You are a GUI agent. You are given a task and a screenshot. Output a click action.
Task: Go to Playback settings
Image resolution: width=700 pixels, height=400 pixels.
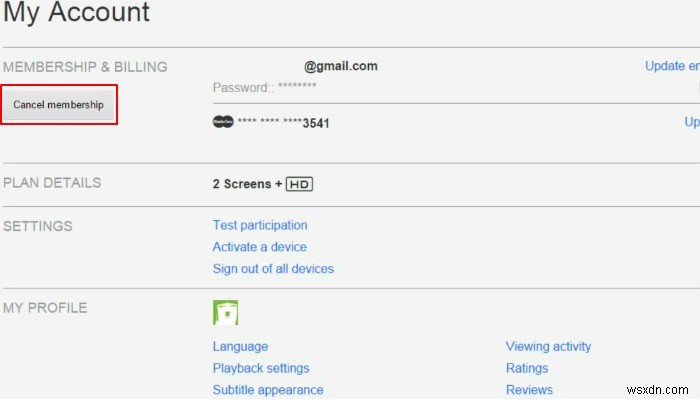[261, 368]
